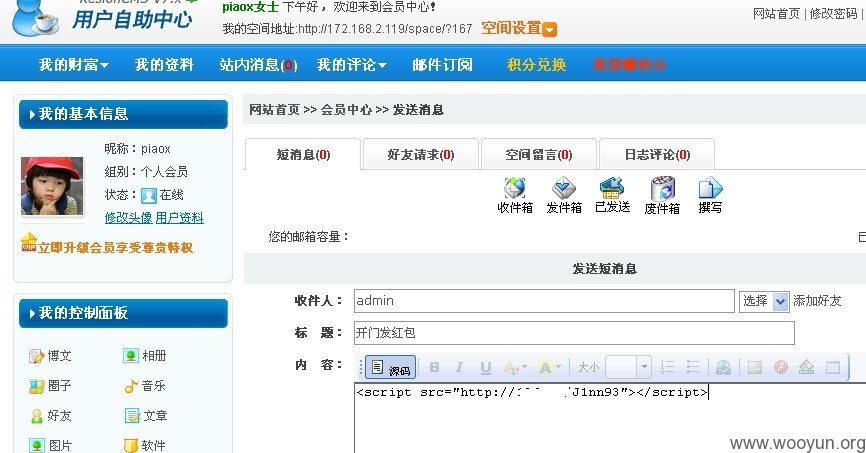Open 博文 in the control panel
The image size is (866, 453).
tap(50, 356)
